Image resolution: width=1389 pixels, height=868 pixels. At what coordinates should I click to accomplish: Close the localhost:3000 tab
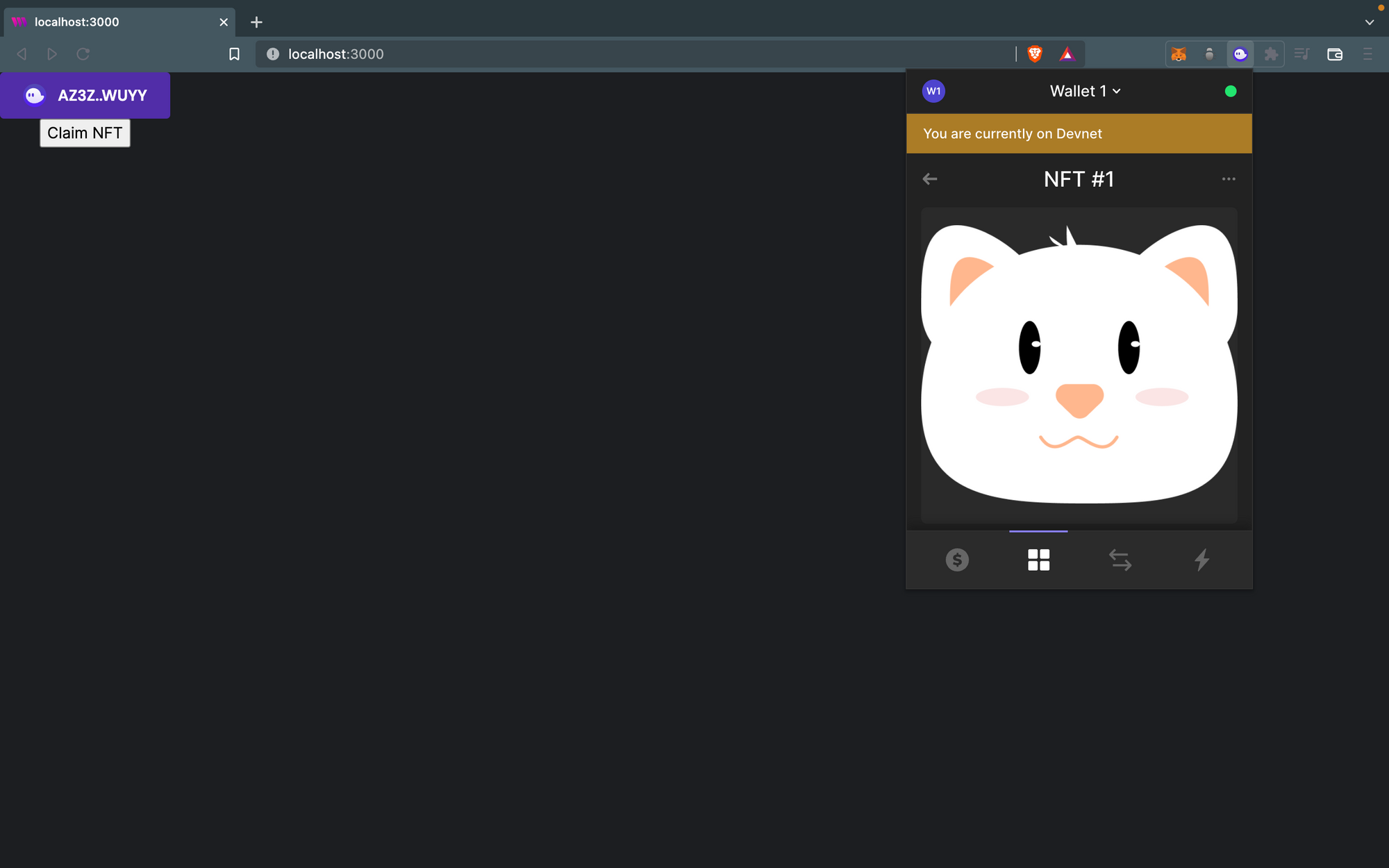[x=224, y=22]
